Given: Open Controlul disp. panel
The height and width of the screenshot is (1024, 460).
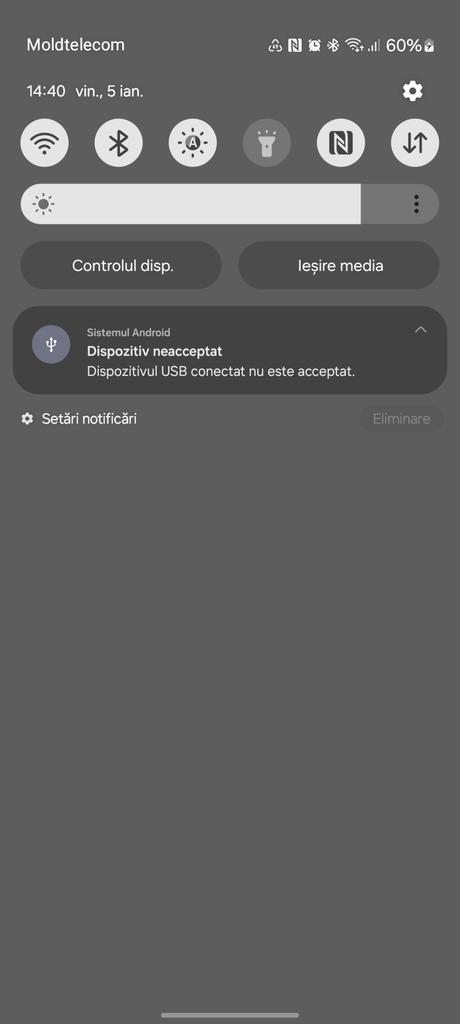Looking at the screenshot, I should (x=121, y=266).
